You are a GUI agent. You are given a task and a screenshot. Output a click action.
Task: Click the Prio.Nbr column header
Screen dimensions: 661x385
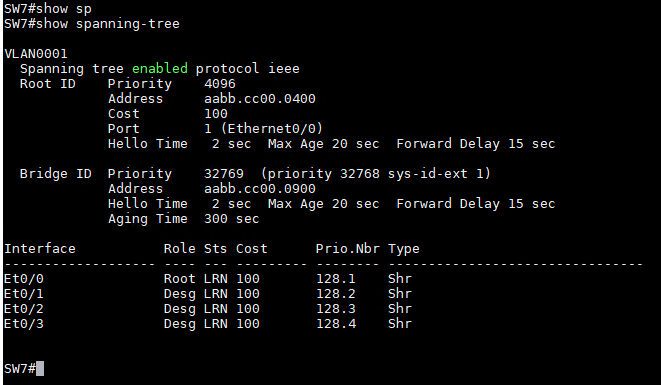pos(348,249)
